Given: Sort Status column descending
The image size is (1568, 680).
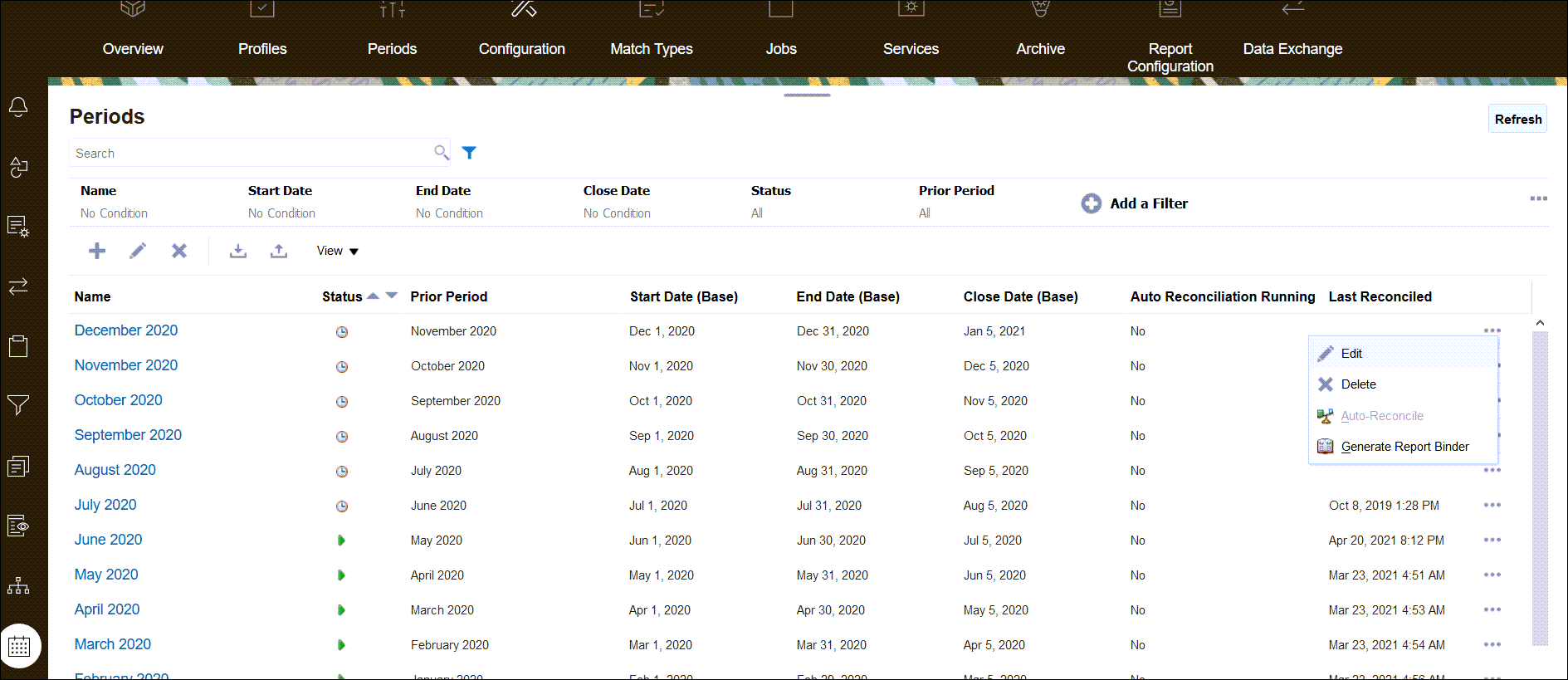Looking at the screenshot, I should tap(392, 296).
